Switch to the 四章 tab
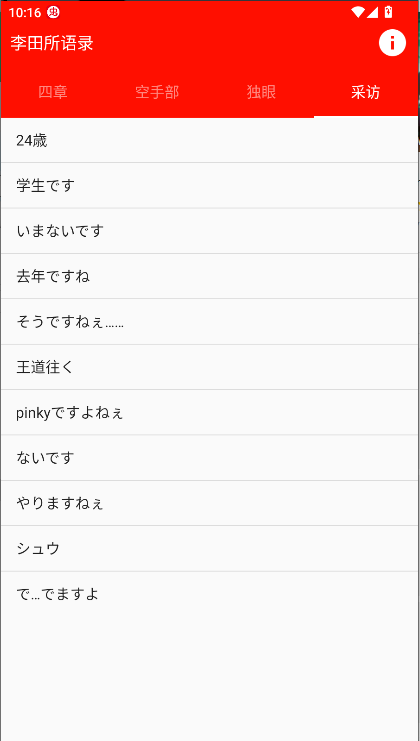The height and width of the screenshot is (741, 420). coord(53,93)
